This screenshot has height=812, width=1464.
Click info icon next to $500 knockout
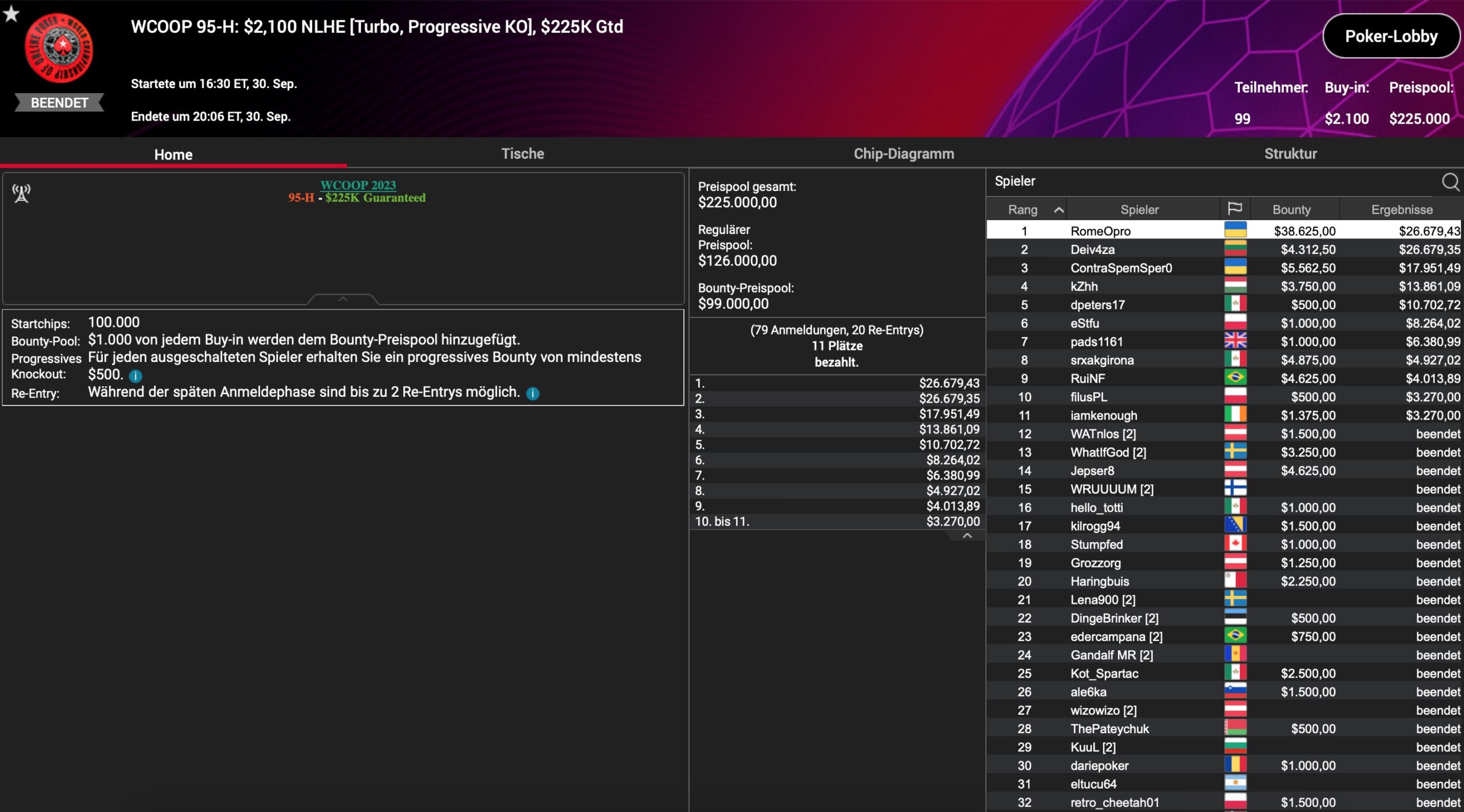pyautogui.click(x=136, y=376)
